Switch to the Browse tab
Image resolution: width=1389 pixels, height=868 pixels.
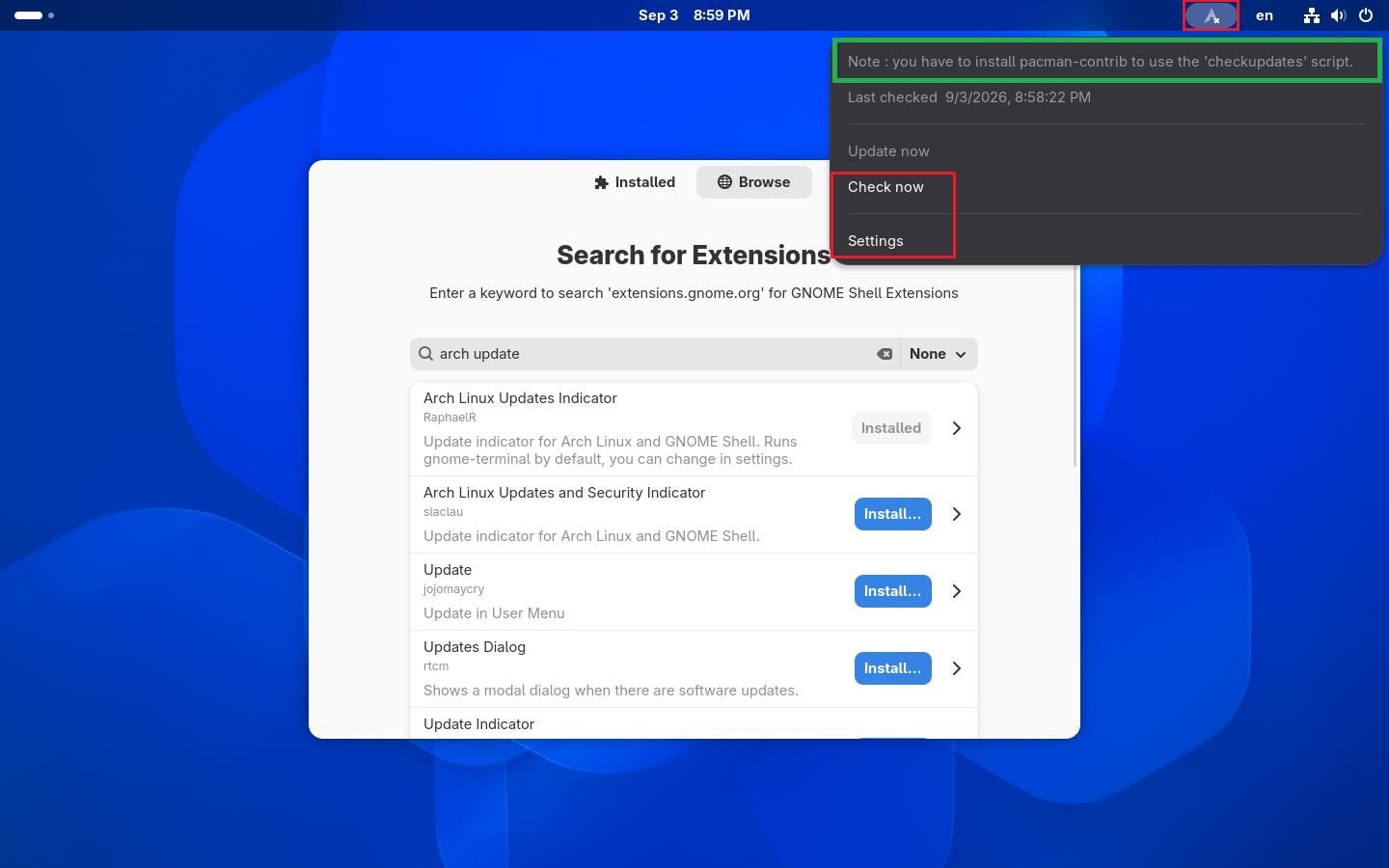tap(754, 182)
